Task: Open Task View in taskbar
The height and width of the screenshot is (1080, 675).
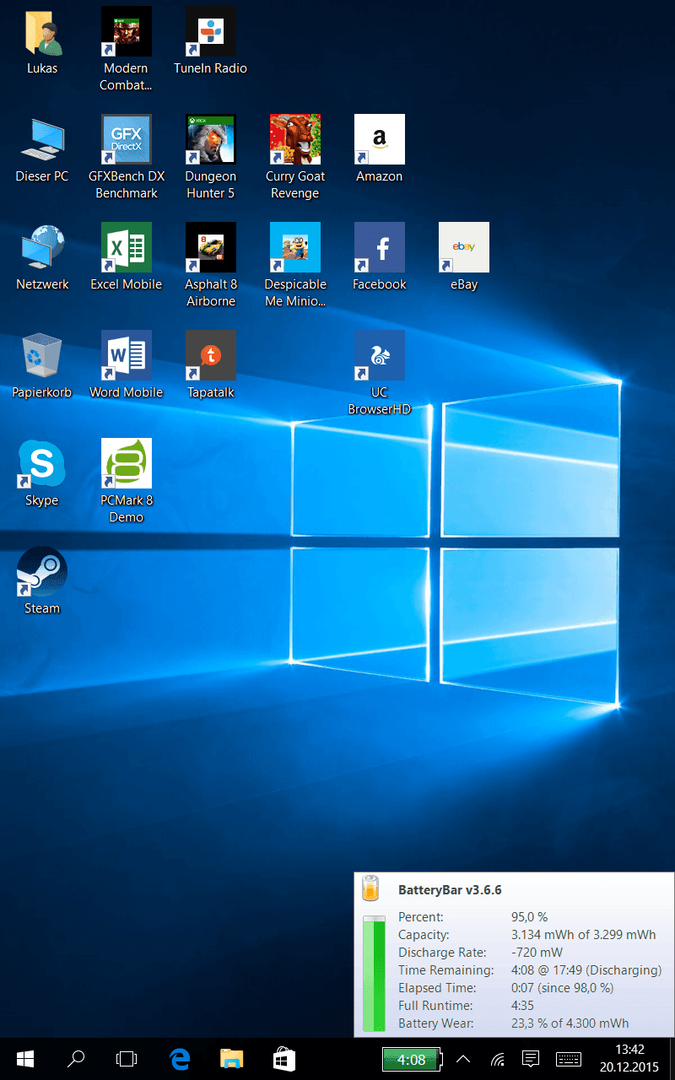Action: pyautogui.click(x=127, y=1059)
